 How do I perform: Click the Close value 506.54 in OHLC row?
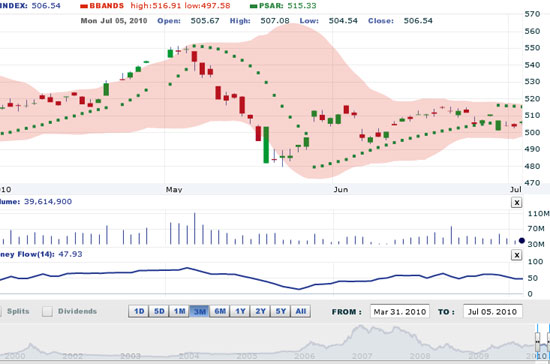[418, 21]
